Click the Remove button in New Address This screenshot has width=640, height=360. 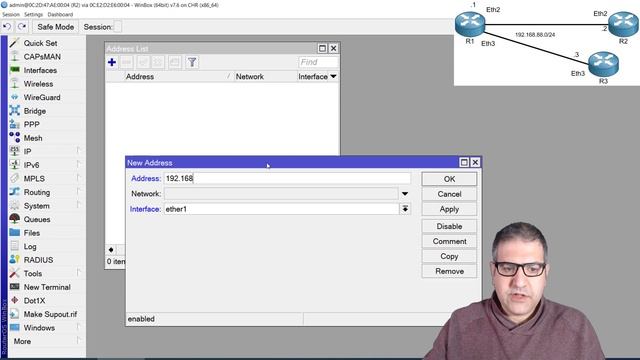449,271
